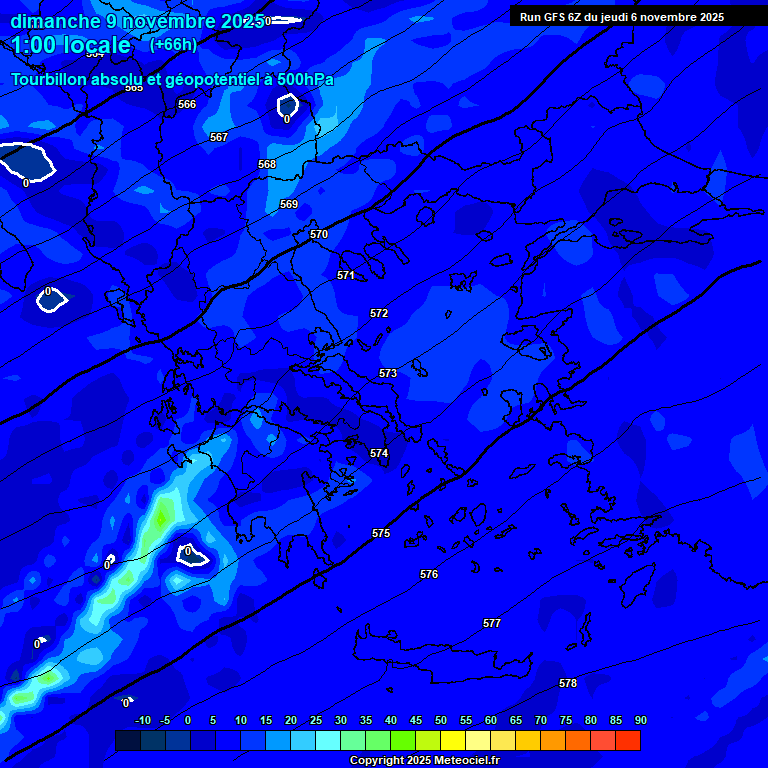Click the 572 geopotential contour label
Viewport: 768px width, 768px height.
point(379,313)
